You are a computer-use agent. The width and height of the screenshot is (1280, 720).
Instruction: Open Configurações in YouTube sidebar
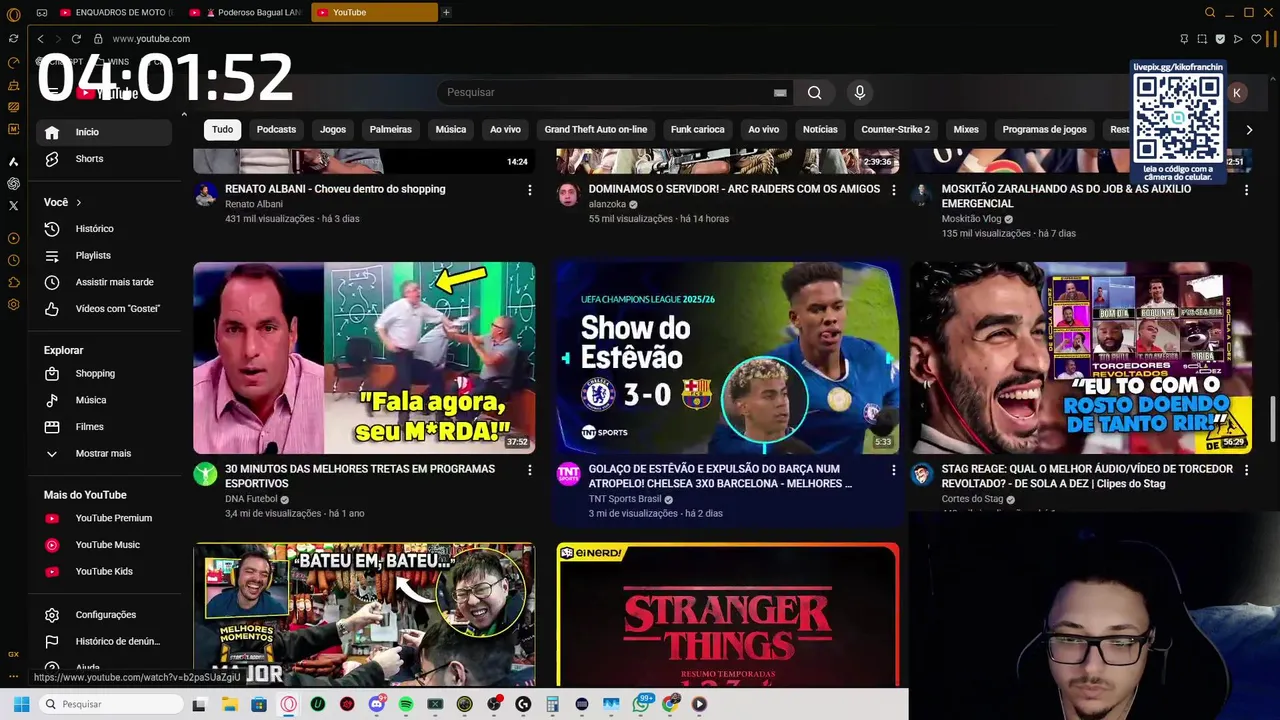pyautogui.click(x=106, y=615)
